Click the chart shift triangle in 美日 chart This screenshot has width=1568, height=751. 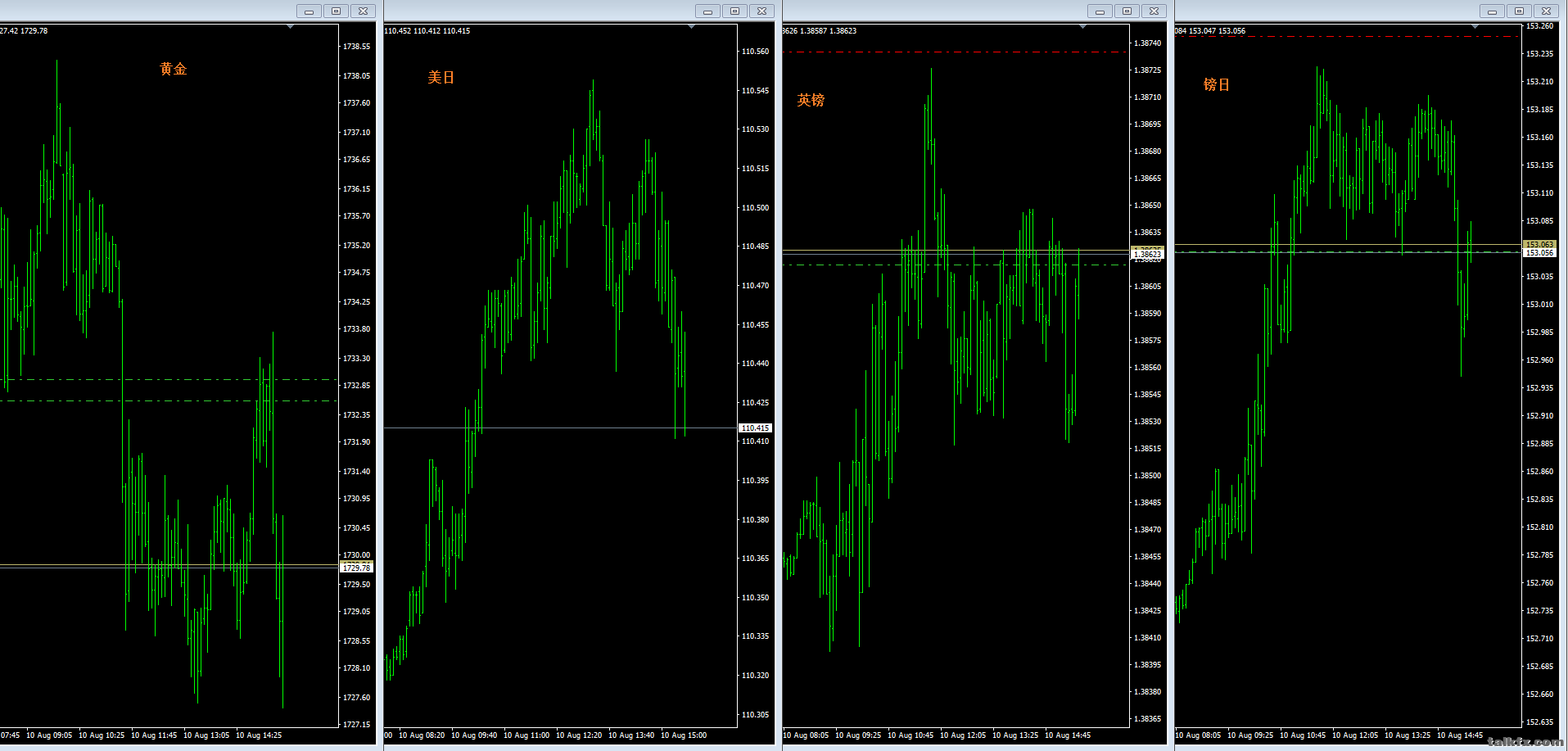coord(691,27)
